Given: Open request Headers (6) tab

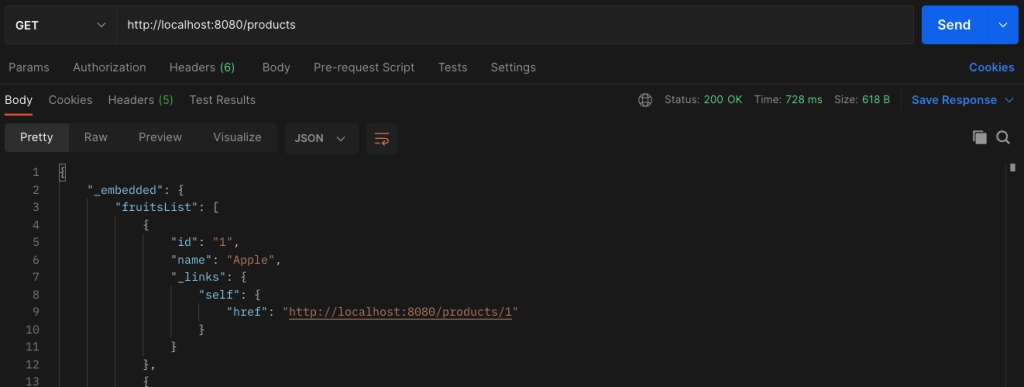Looking at the screenshot, I should pos(202,67).
